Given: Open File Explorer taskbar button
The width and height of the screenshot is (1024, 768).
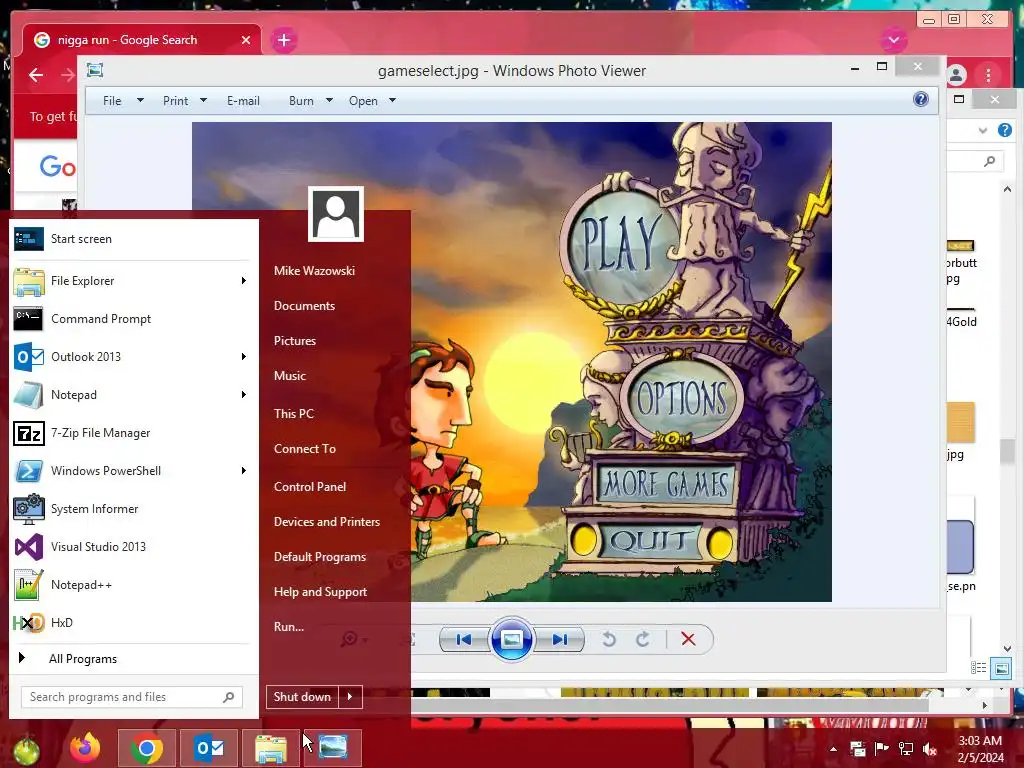Looking at the screenshot, I should [x=270, y=748].
